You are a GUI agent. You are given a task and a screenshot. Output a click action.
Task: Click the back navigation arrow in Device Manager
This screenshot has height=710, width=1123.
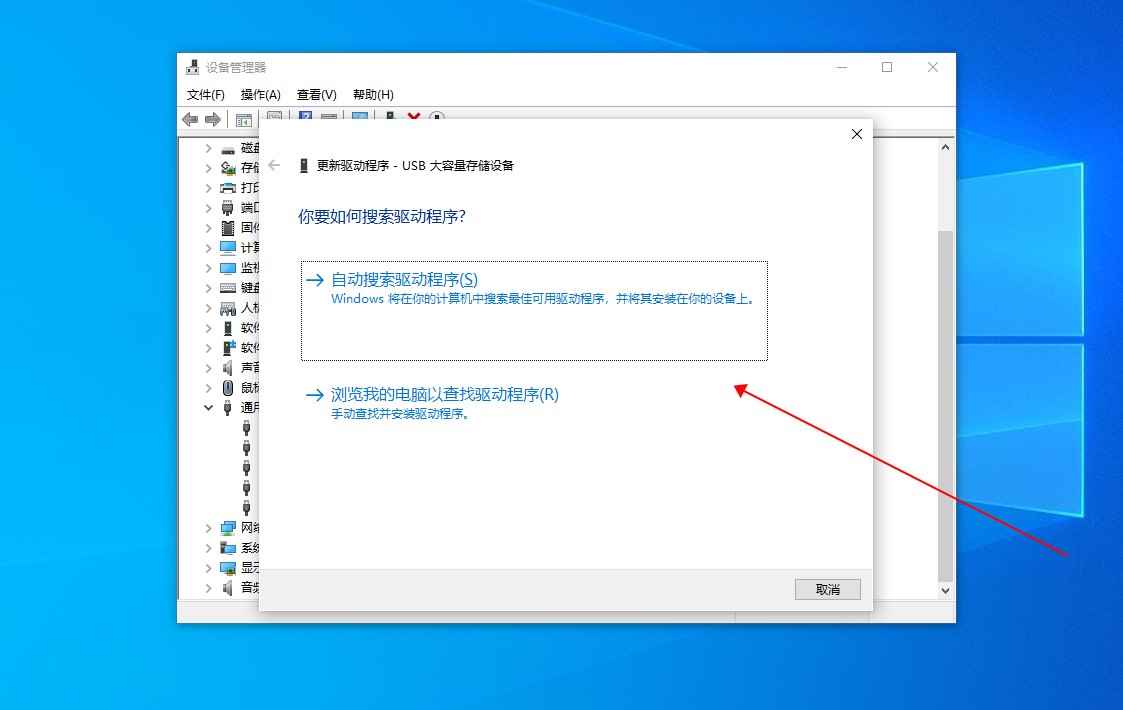190,119
